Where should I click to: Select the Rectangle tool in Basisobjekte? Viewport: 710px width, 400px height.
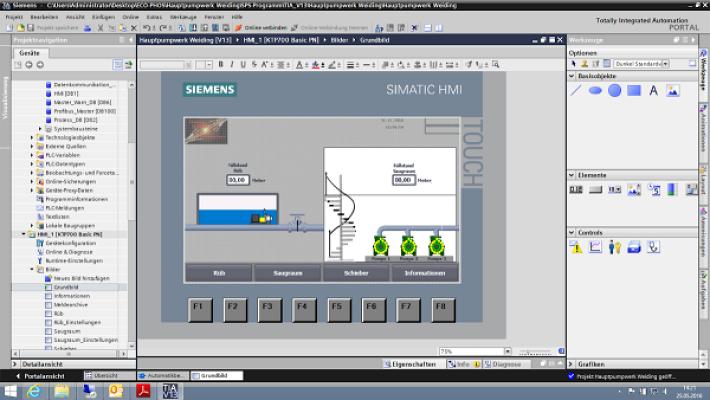point(634,91)
